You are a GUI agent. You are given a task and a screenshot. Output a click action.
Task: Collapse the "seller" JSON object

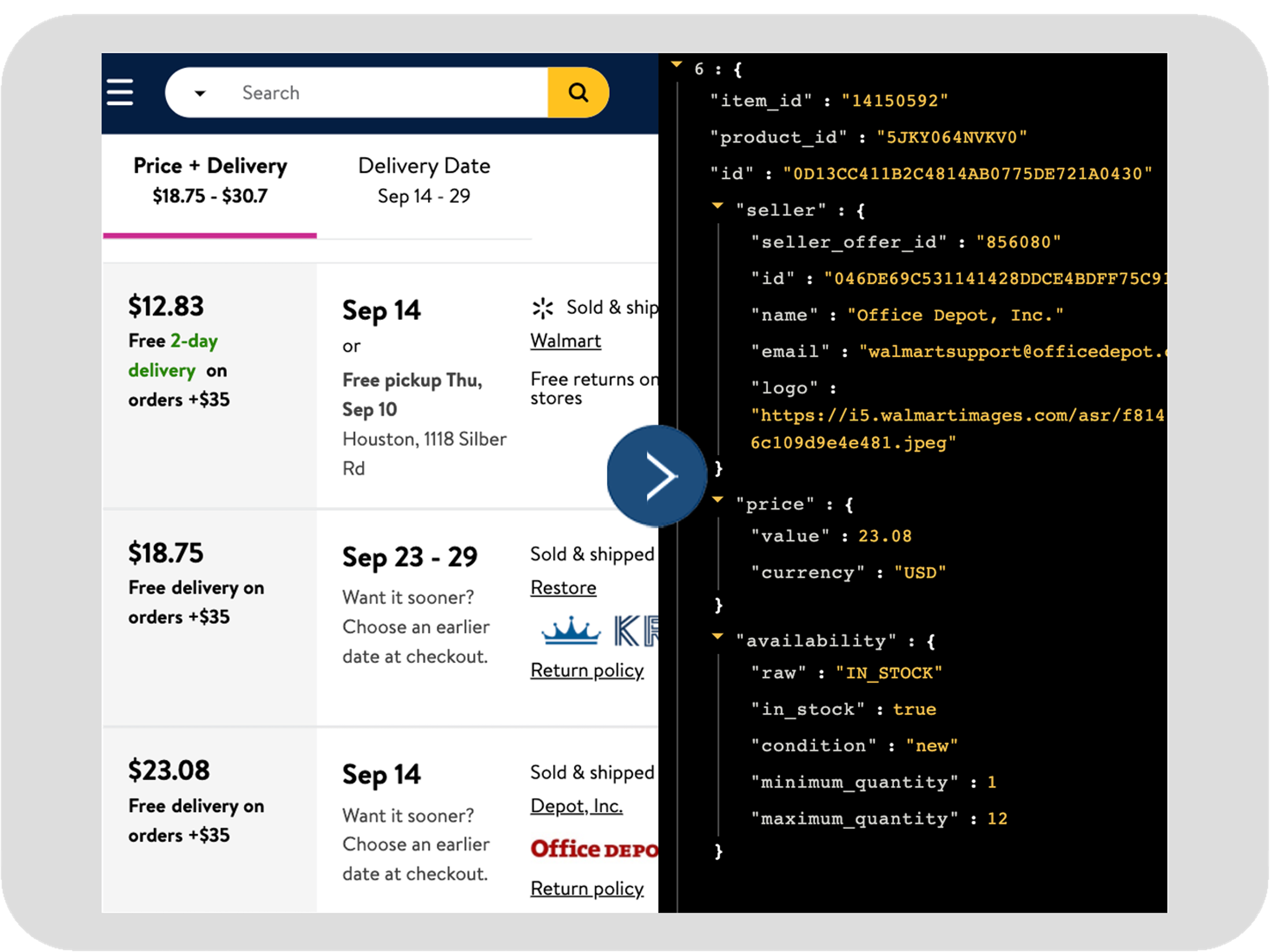[x=717, y=206]
